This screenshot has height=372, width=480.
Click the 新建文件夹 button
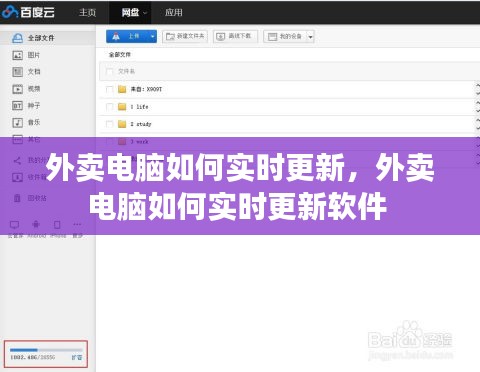pyautogui.click(x=185, y=36)
